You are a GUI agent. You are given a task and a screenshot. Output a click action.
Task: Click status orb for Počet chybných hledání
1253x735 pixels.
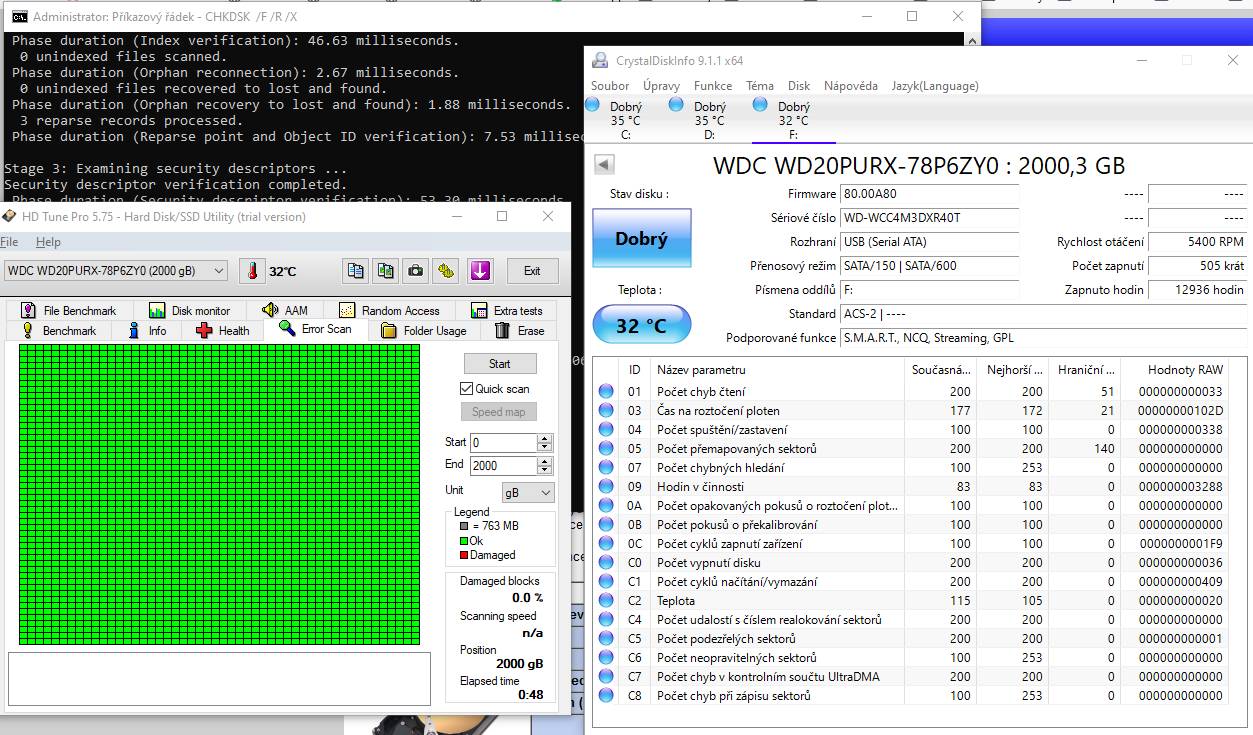click(606, 468)
